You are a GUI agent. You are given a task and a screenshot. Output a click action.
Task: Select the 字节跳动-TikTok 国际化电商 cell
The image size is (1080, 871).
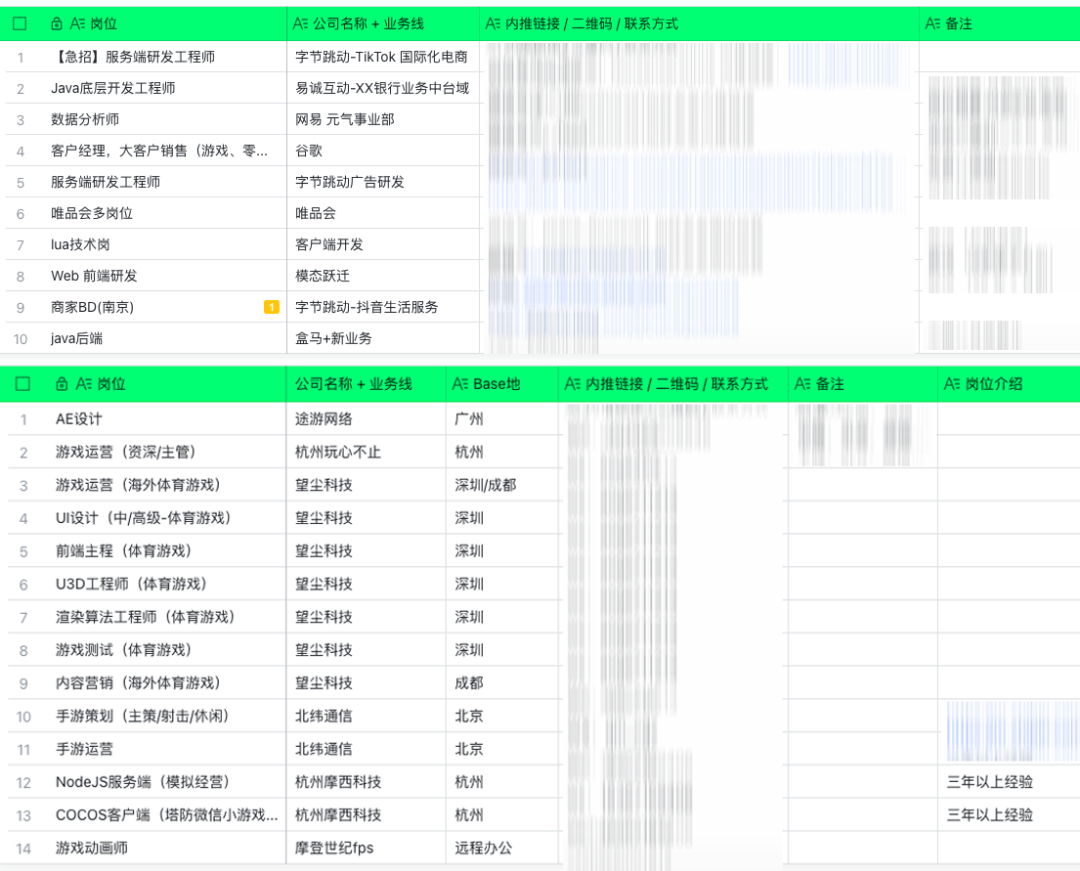[x=383, y=57]
